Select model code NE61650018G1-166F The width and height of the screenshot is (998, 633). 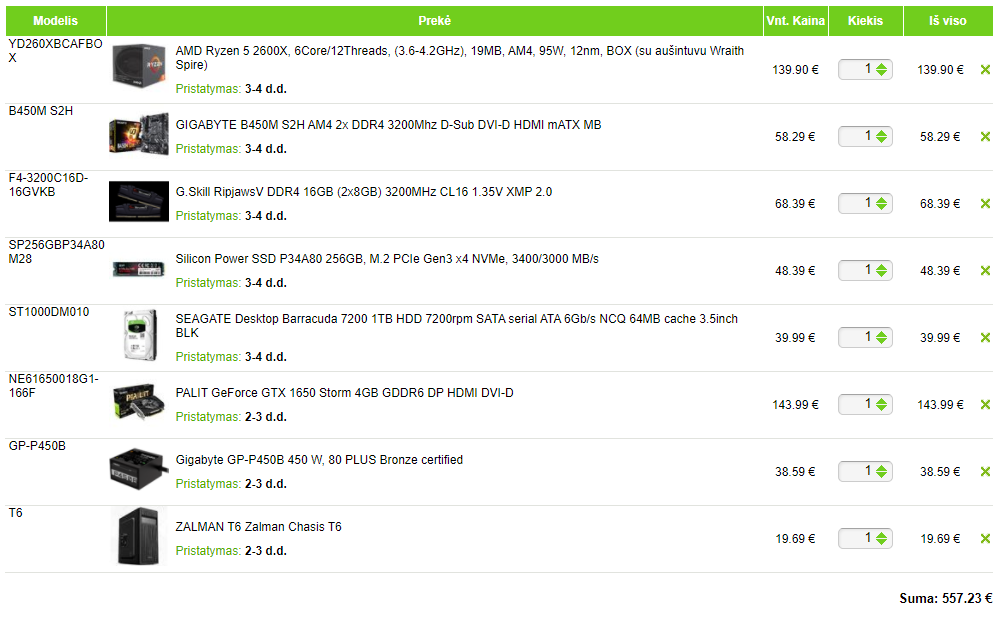(53, 386)
